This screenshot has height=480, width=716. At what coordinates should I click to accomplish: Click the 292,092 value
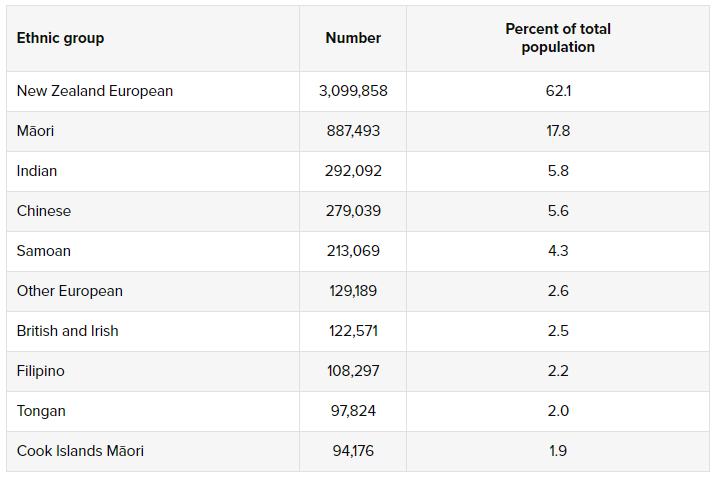[353, 171]
